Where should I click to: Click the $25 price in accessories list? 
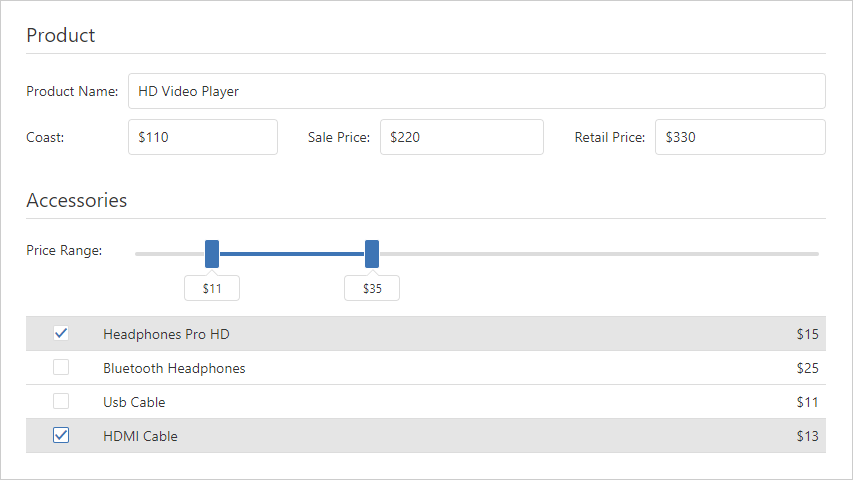click(x=807, y=368)
